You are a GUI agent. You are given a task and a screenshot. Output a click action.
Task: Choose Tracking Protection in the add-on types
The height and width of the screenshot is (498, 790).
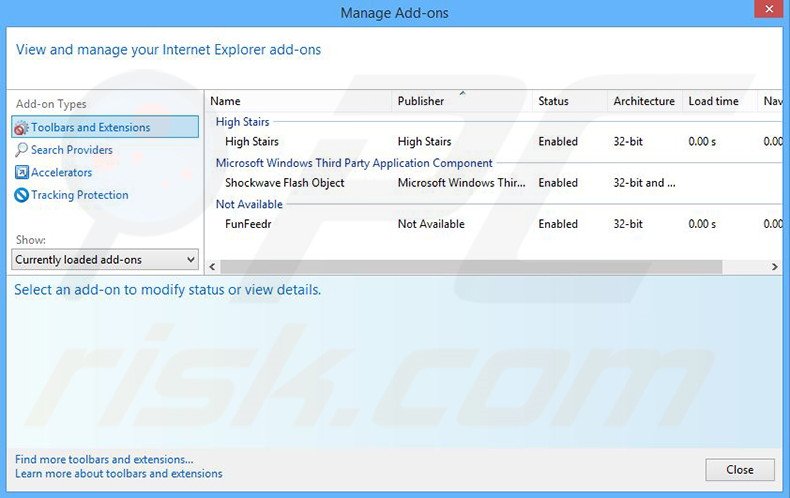tap(80, 195)
